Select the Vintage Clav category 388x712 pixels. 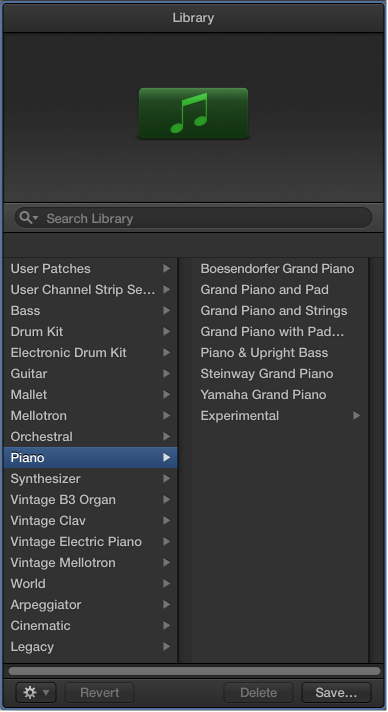click(90, 520)
